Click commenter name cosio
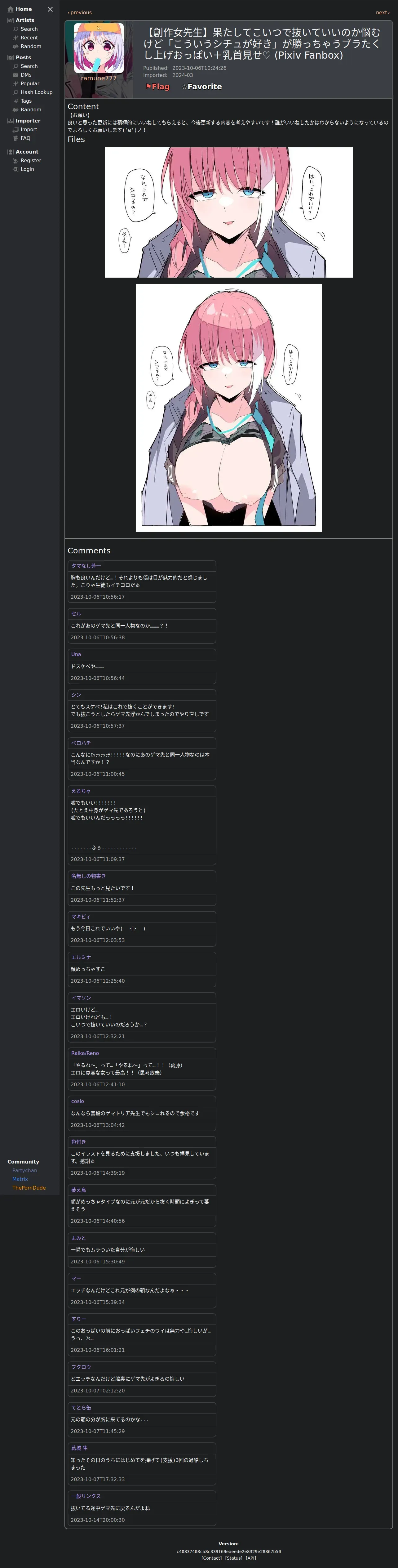This screenshot has height=1568, width=398. point(77,1101)
